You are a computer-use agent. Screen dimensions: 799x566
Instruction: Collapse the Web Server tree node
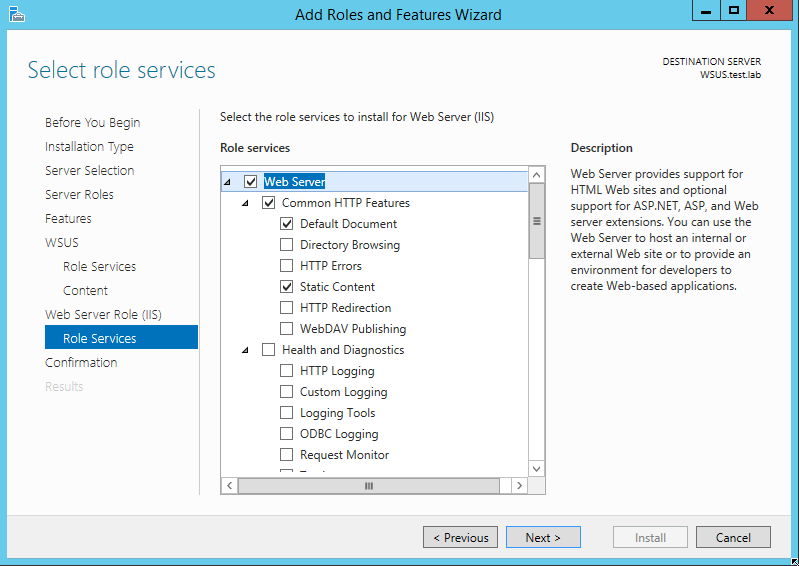pyautogui.click(x=227, y=182)
